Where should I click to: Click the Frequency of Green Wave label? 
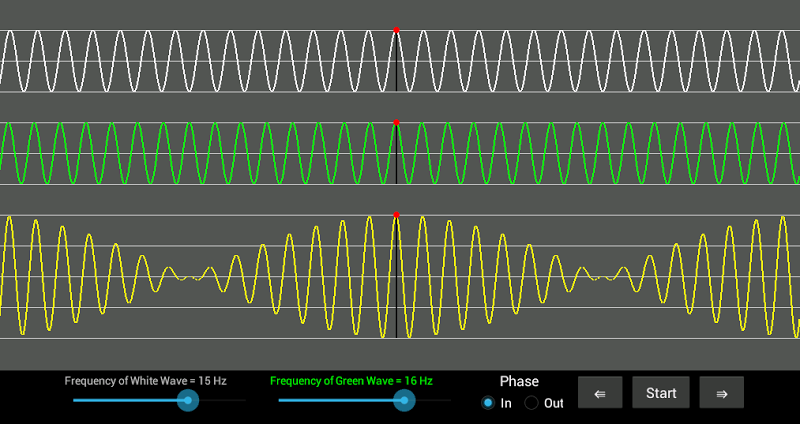[x=352, y=381]
